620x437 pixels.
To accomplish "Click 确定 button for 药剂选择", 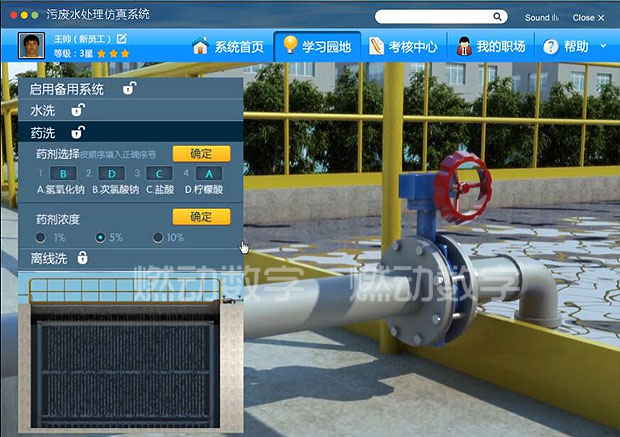I will 201,153.
